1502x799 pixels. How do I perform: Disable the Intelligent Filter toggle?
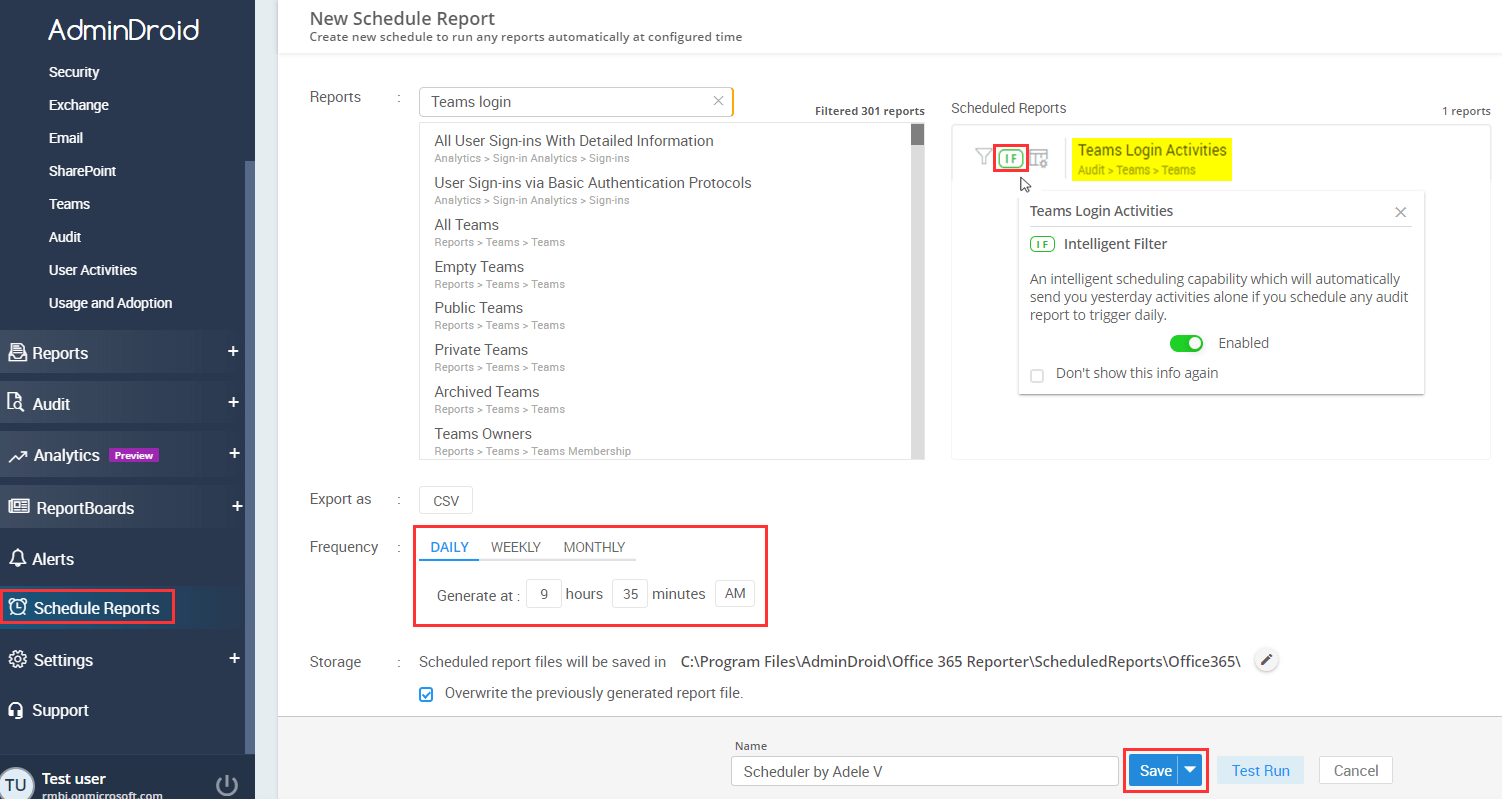tap(1186, 343)
